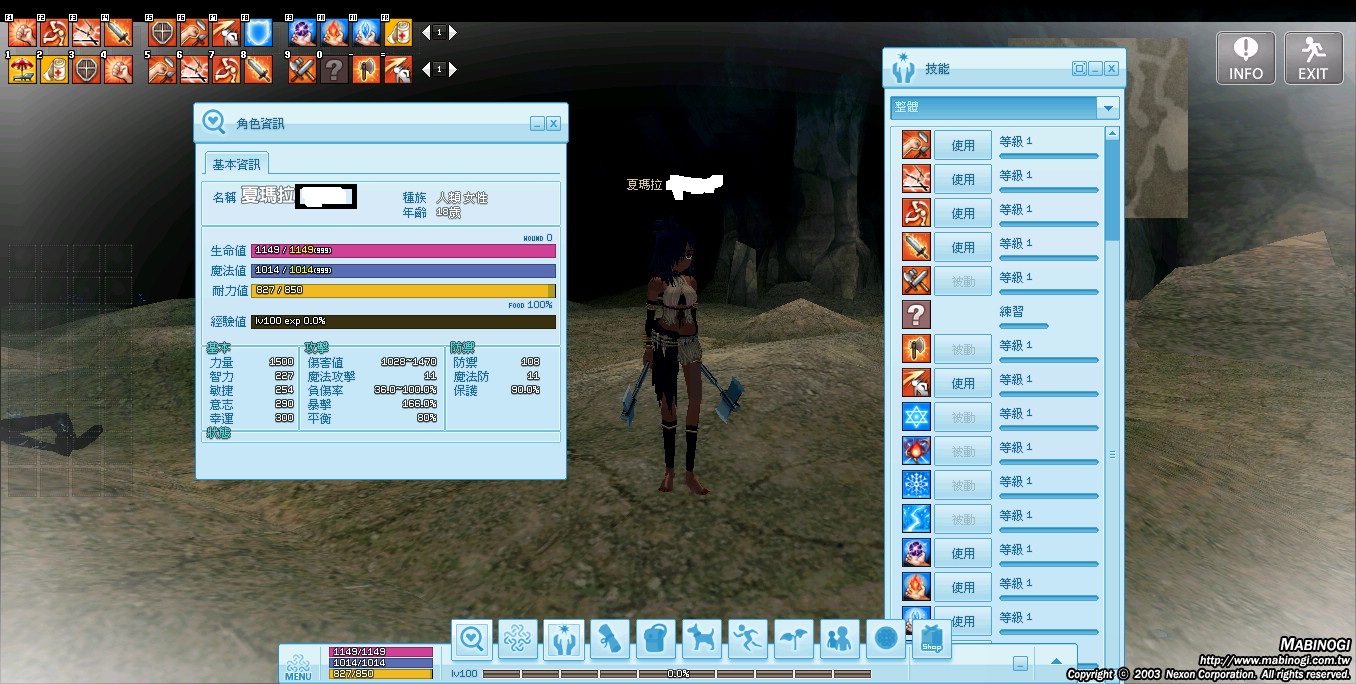Viewport: 1356px width, 684px height.
Task: Advance top hotkey bar page with right arrow
Action: pyautogui.click(x=453, y=33)
